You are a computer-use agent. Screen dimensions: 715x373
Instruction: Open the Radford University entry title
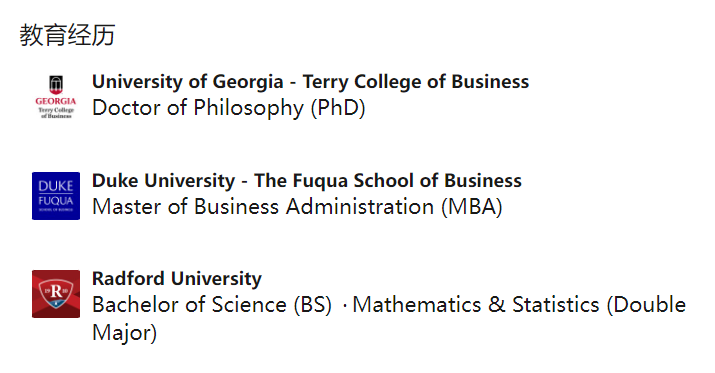(x=177, y=279)
